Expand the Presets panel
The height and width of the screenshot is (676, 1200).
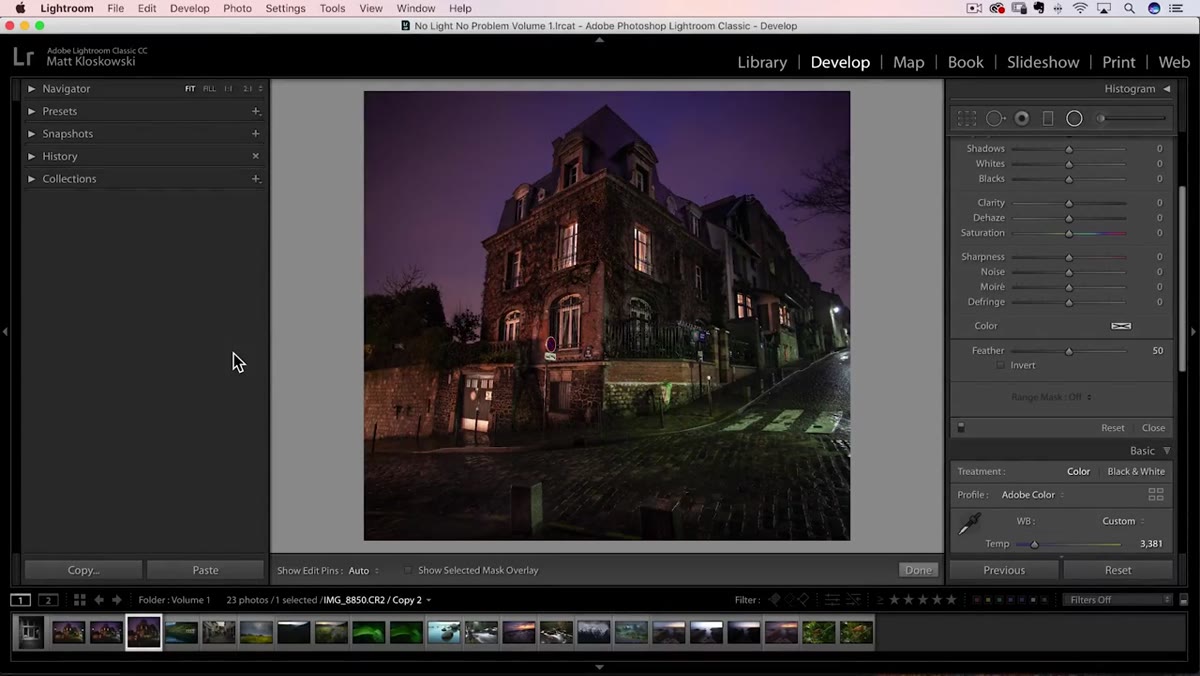[32, 111]
